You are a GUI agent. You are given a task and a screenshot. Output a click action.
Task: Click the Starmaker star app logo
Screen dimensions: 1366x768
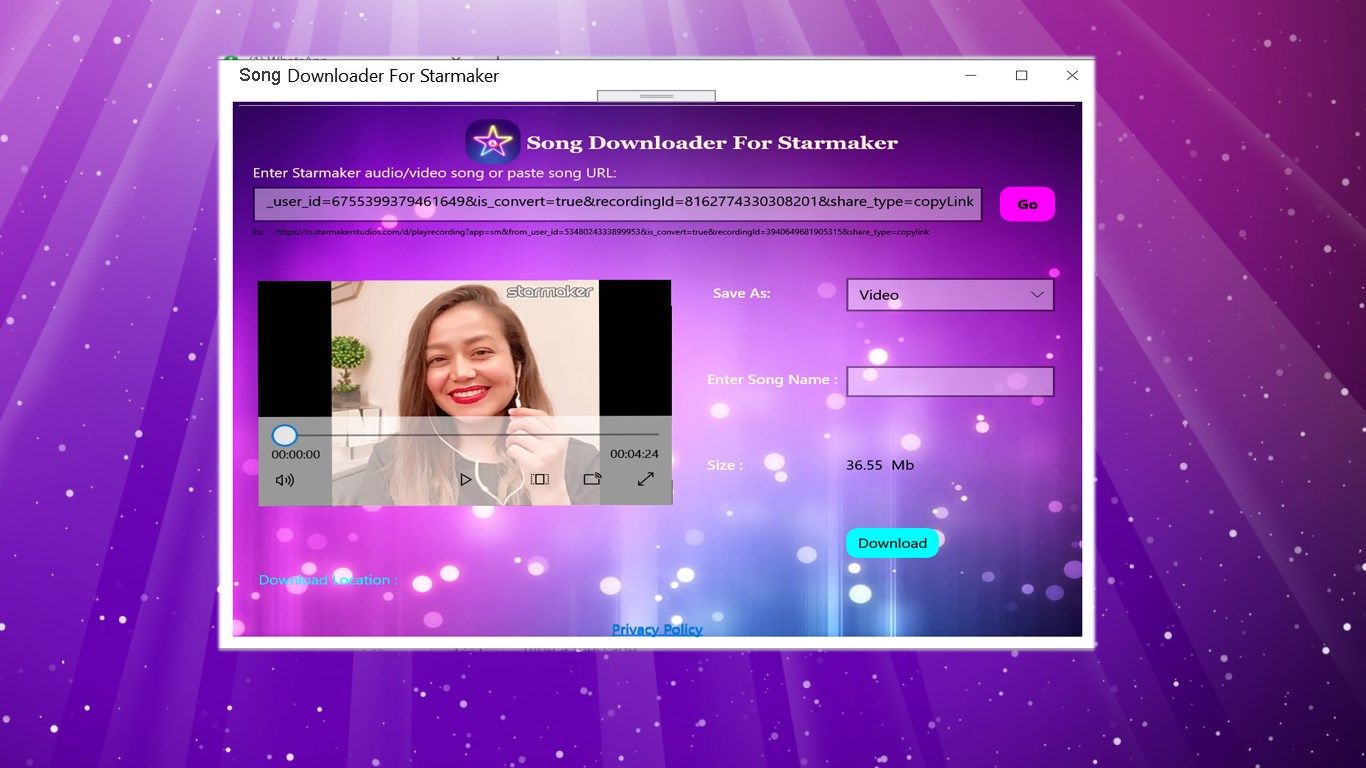[493, 142]
